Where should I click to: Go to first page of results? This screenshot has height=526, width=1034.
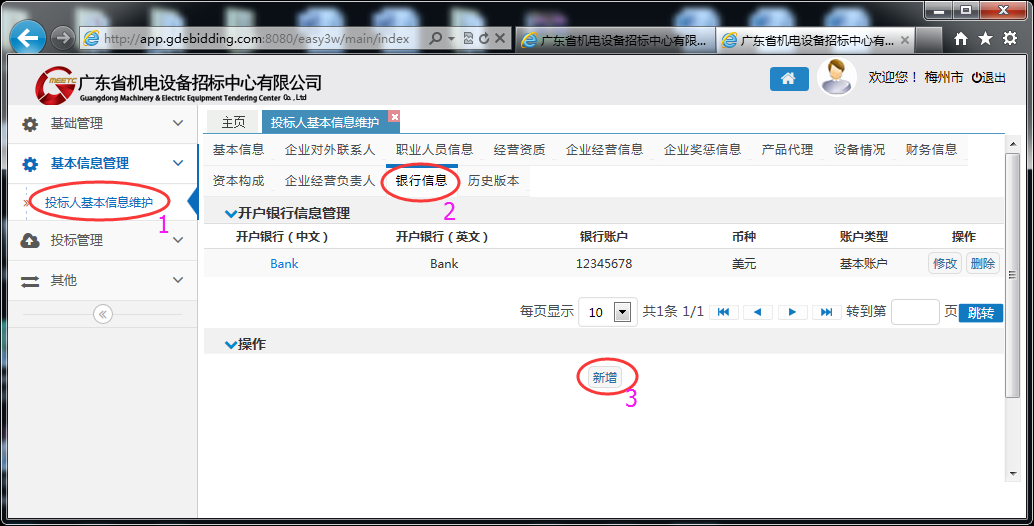[x=723, y=312]
